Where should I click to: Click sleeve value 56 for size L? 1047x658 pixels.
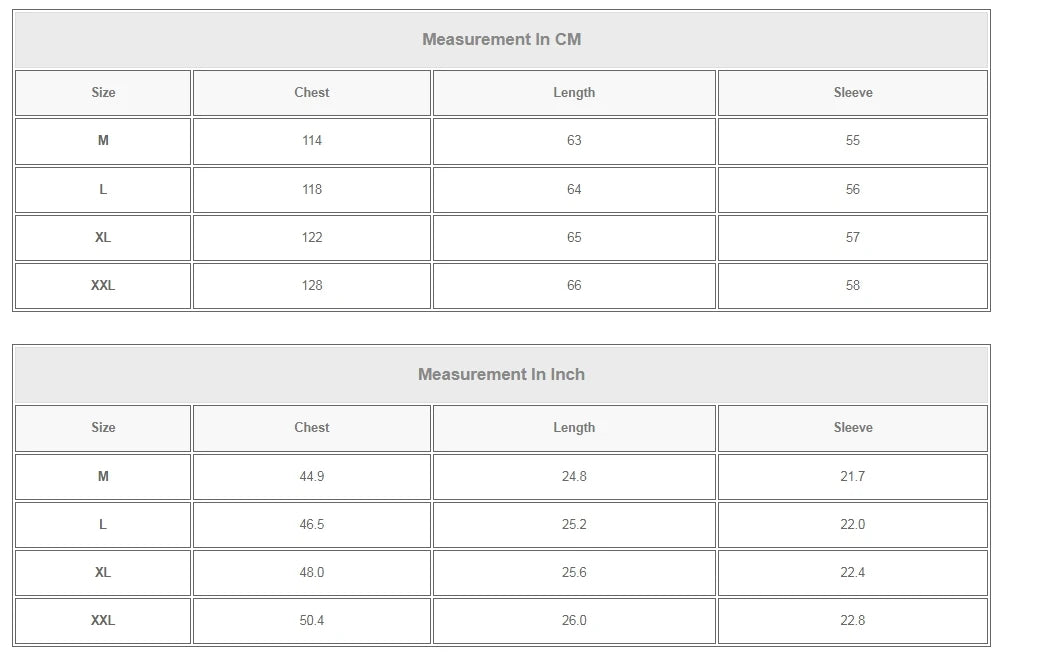tap(853, 190)
